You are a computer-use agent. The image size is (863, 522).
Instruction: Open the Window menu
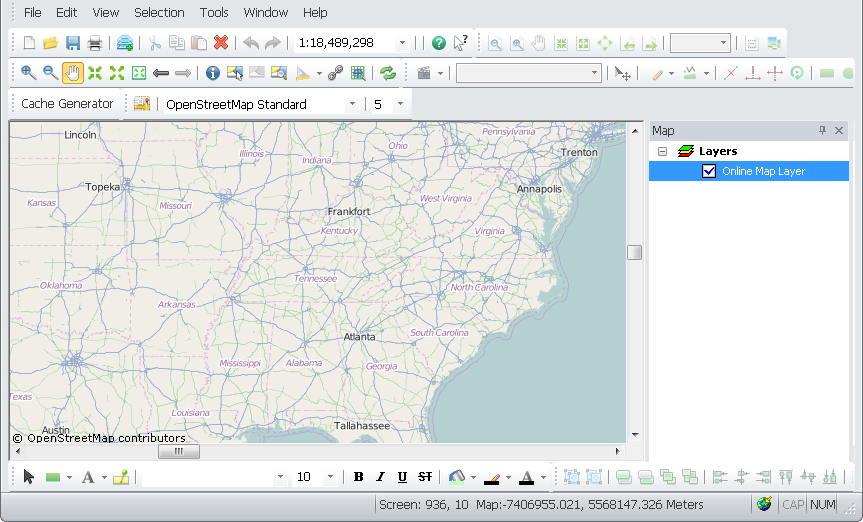point(265,12)
